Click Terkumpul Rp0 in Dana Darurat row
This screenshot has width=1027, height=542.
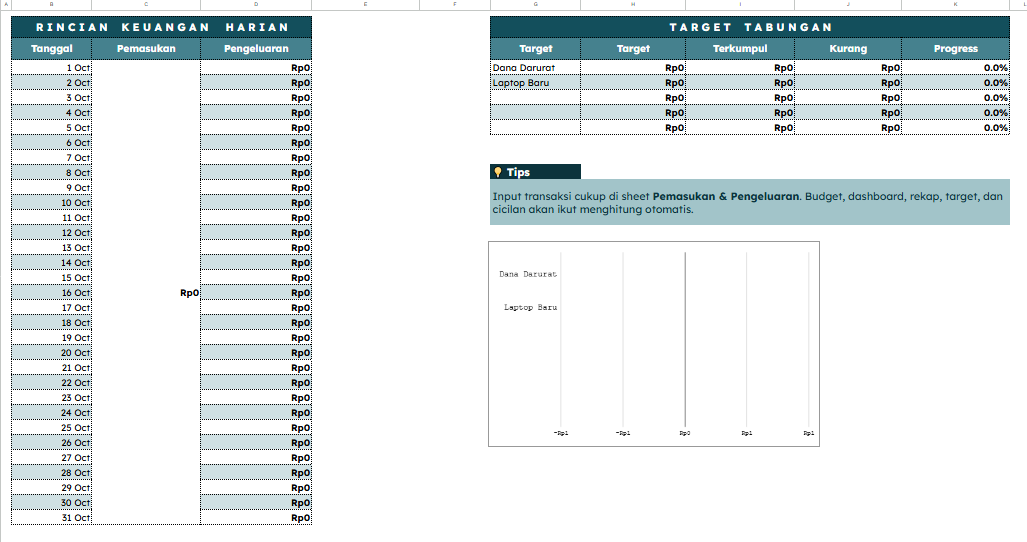click(x=740, y=67)
